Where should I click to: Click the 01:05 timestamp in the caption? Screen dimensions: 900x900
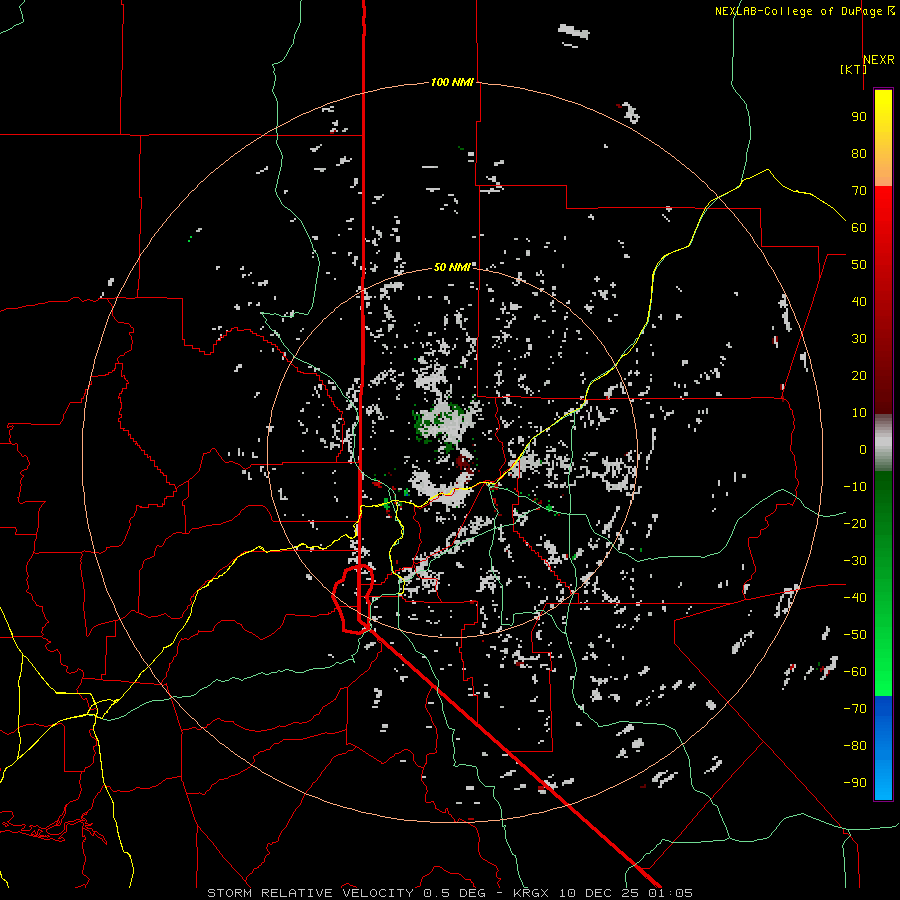click(x=670, y=893)
